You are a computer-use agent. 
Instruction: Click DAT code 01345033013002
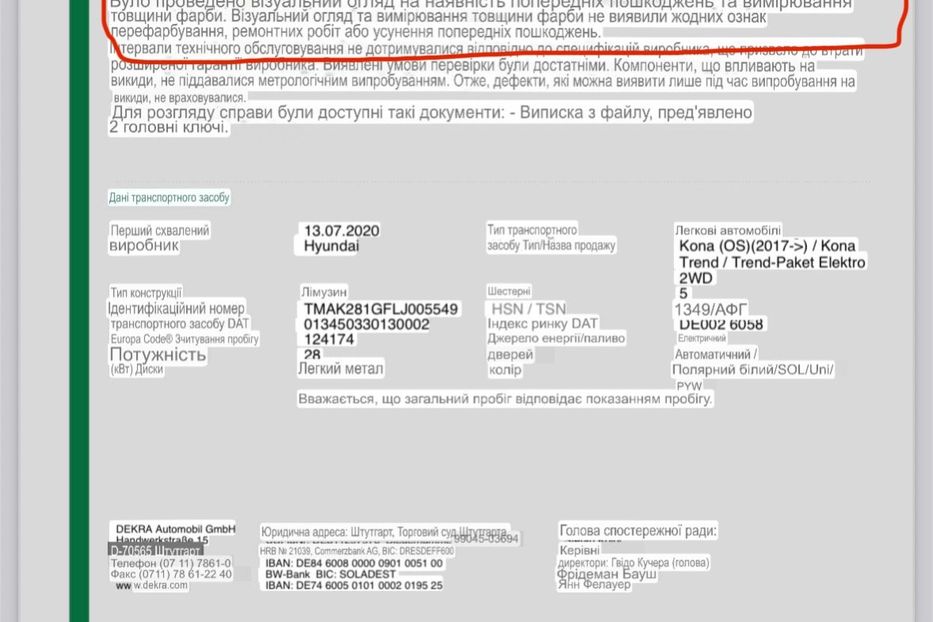[367, 324]
